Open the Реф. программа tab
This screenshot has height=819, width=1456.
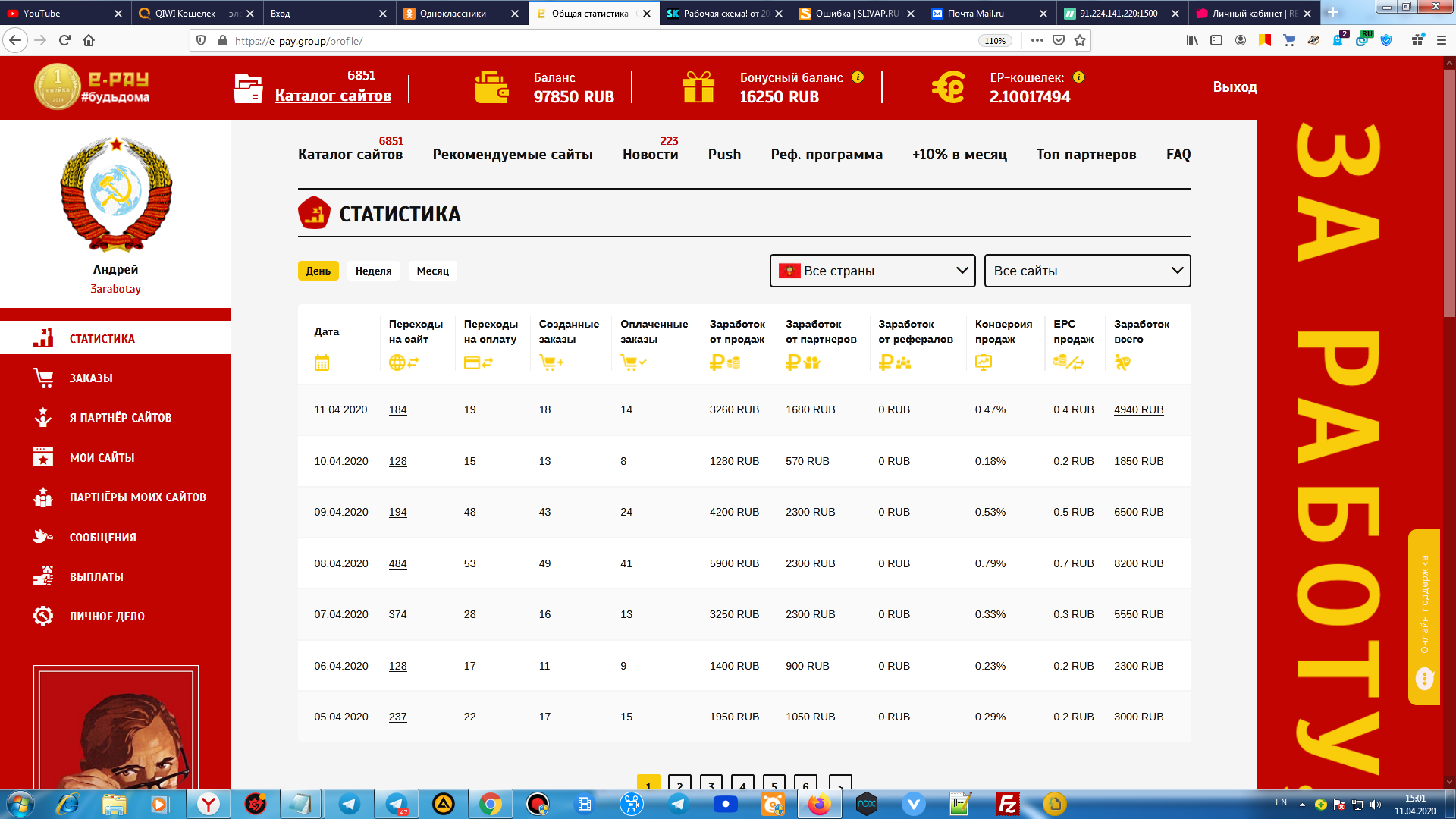pos(827,154)
